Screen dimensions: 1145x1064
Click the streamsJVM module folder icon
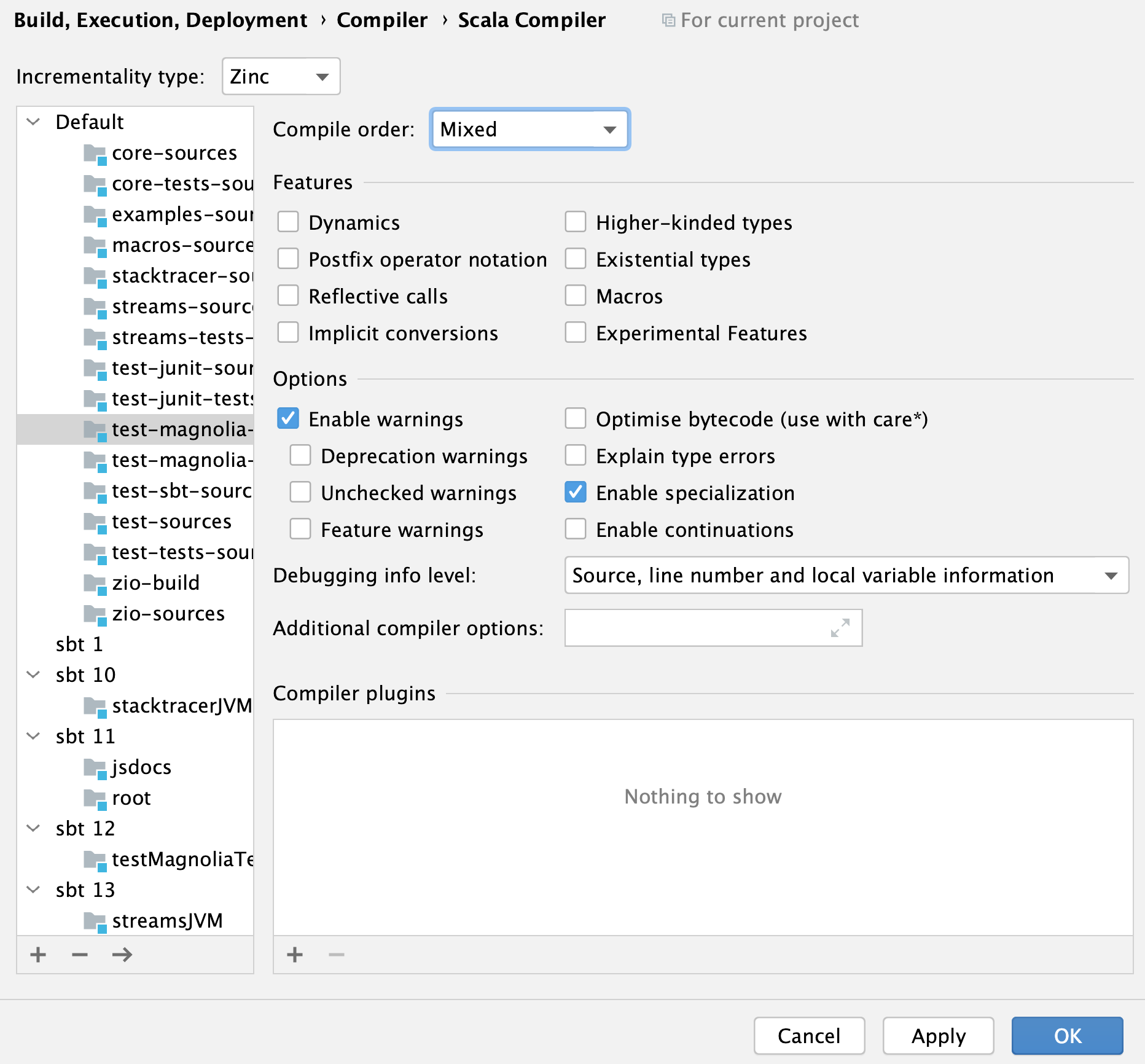tap(95, 921)
